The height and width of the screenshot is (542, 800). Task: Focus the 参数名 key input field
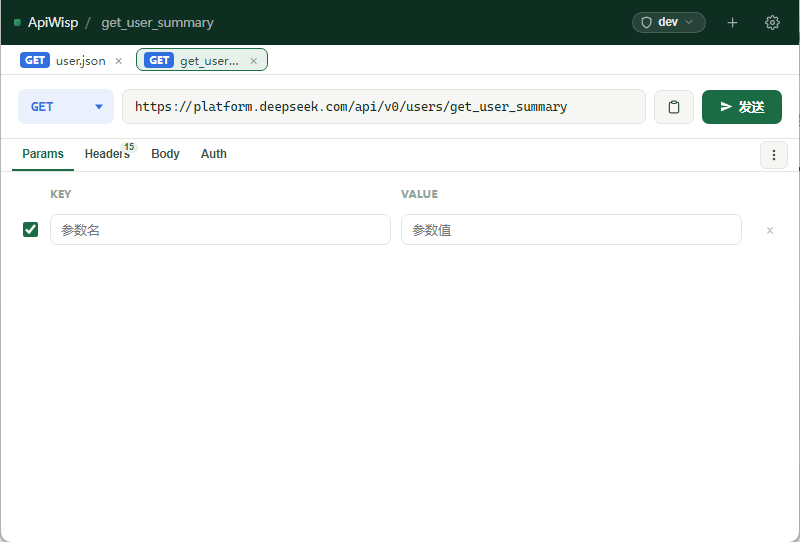[220, 230]
